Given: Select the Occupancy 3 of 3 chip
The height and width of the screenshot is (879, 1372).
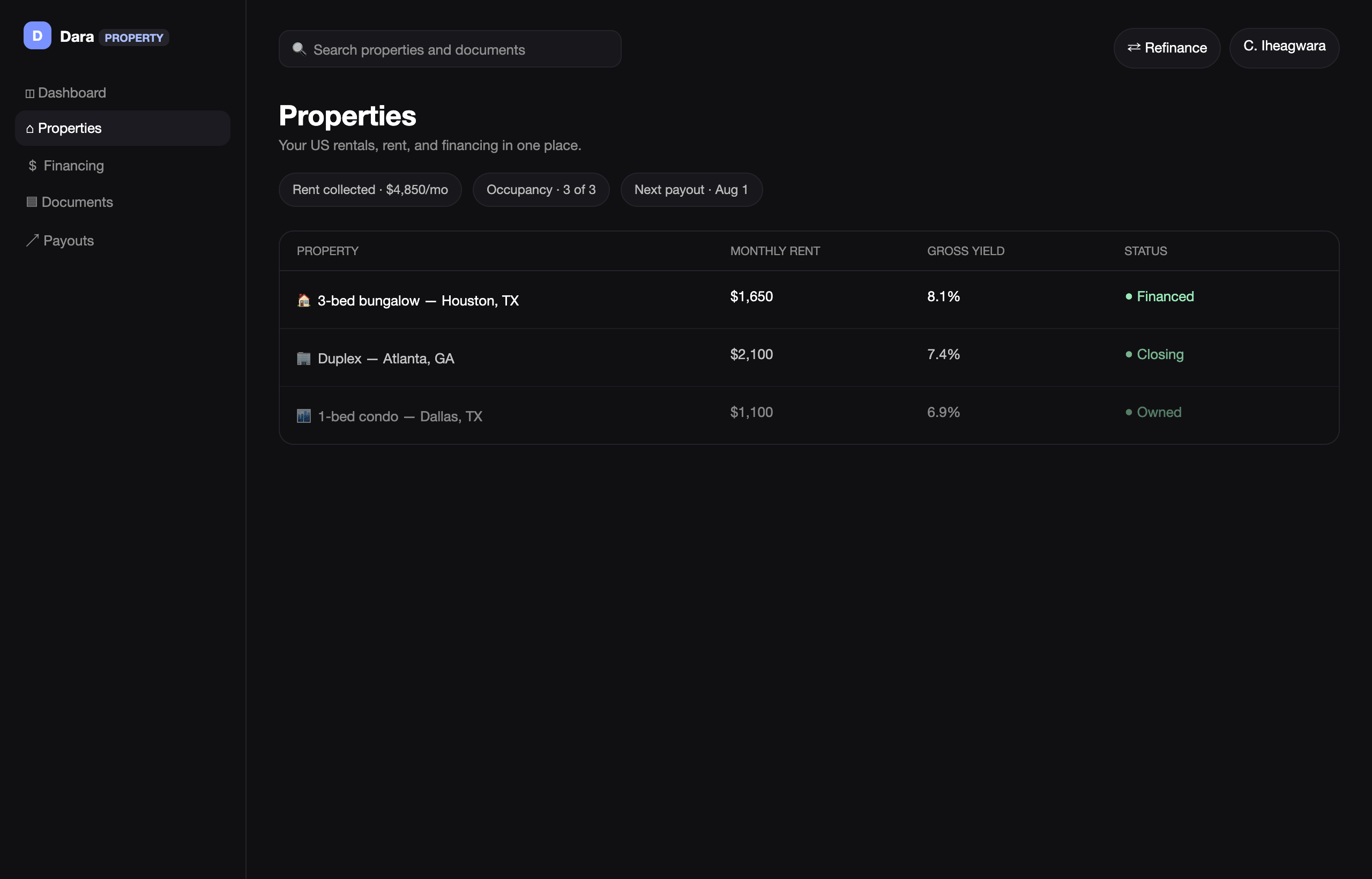Looking at the screenshot, I should [x=541, y=190].
